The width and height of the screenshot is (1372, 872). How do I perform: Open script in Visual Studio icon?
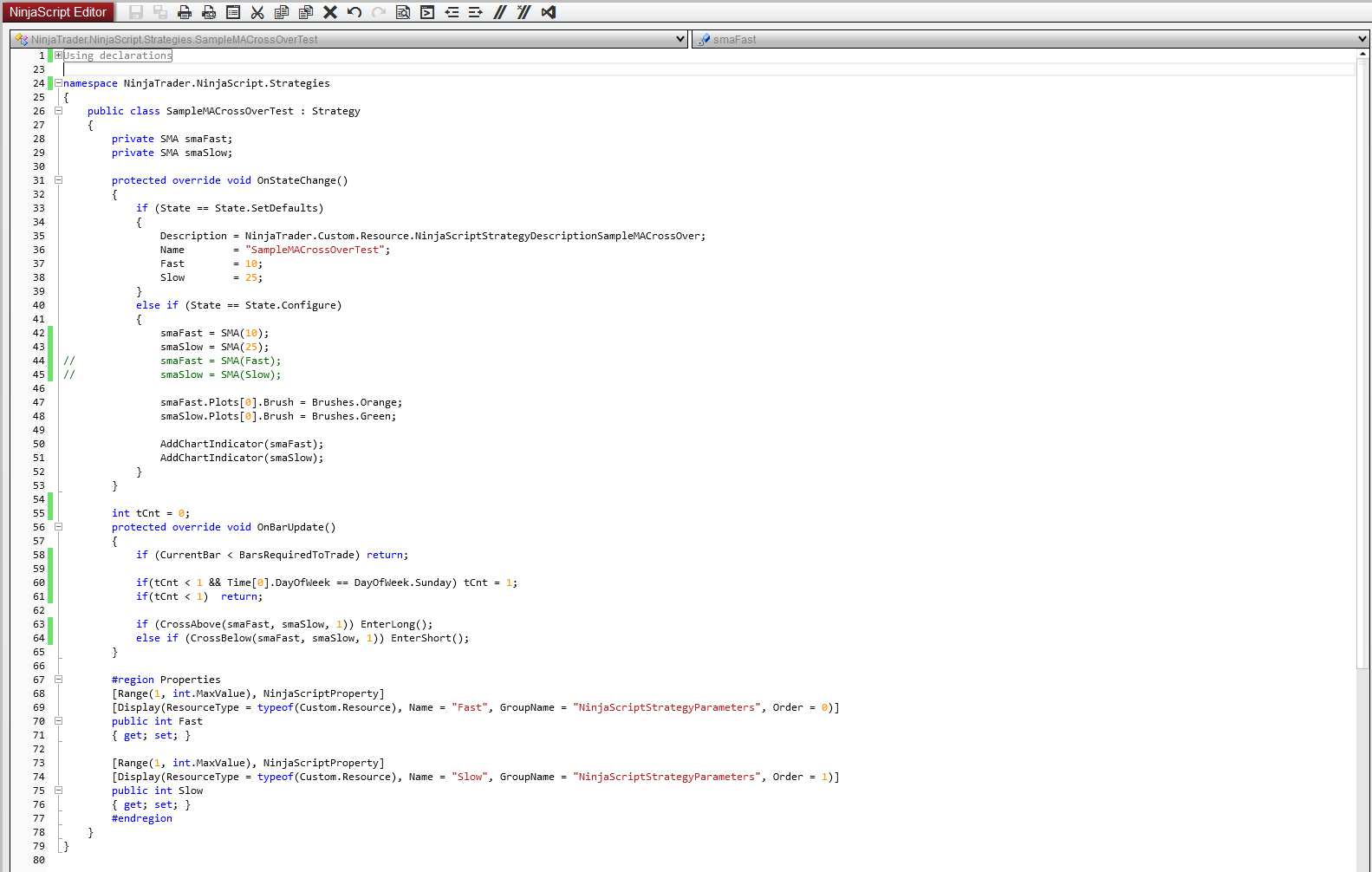tap(549, 12)
